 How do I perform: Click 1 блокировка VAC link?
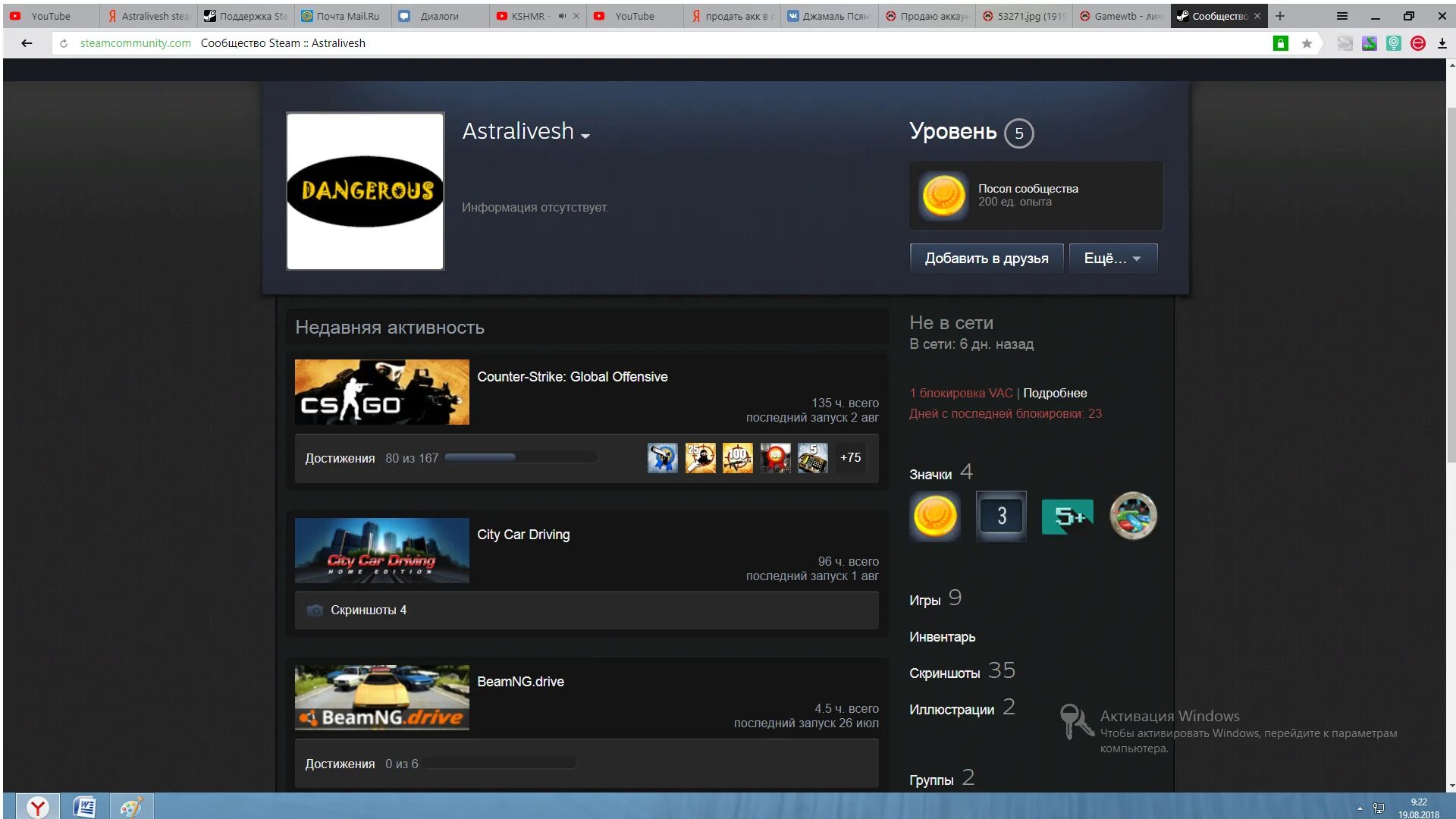click(x=961, y=393)
